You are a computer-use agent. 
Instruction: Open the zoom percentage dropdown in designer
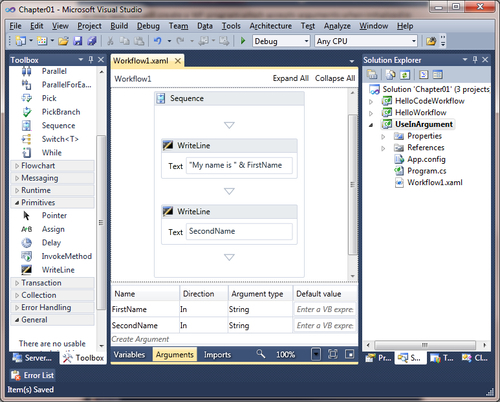316,354
